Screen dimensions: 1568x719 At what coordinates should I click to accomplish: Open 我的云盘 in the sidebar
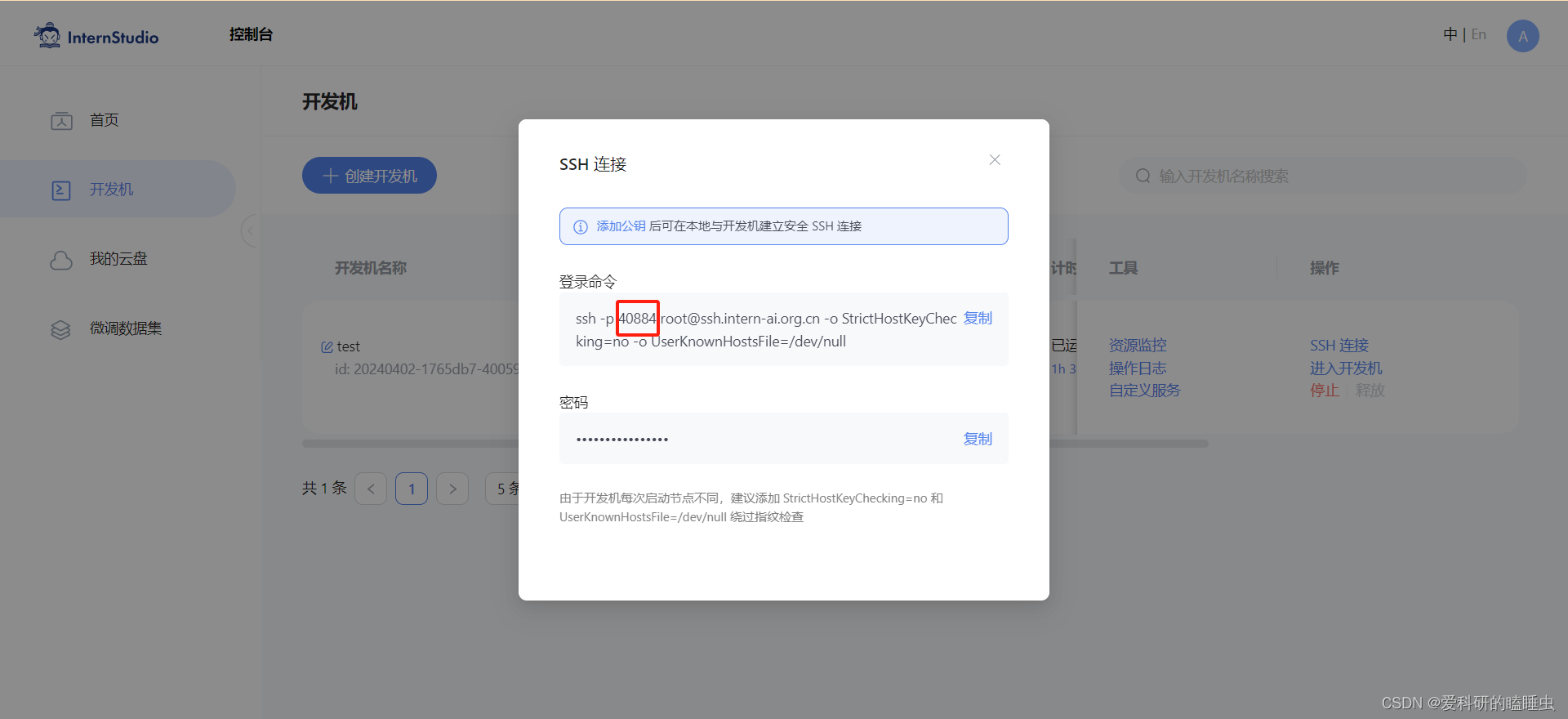click(118, 259)
